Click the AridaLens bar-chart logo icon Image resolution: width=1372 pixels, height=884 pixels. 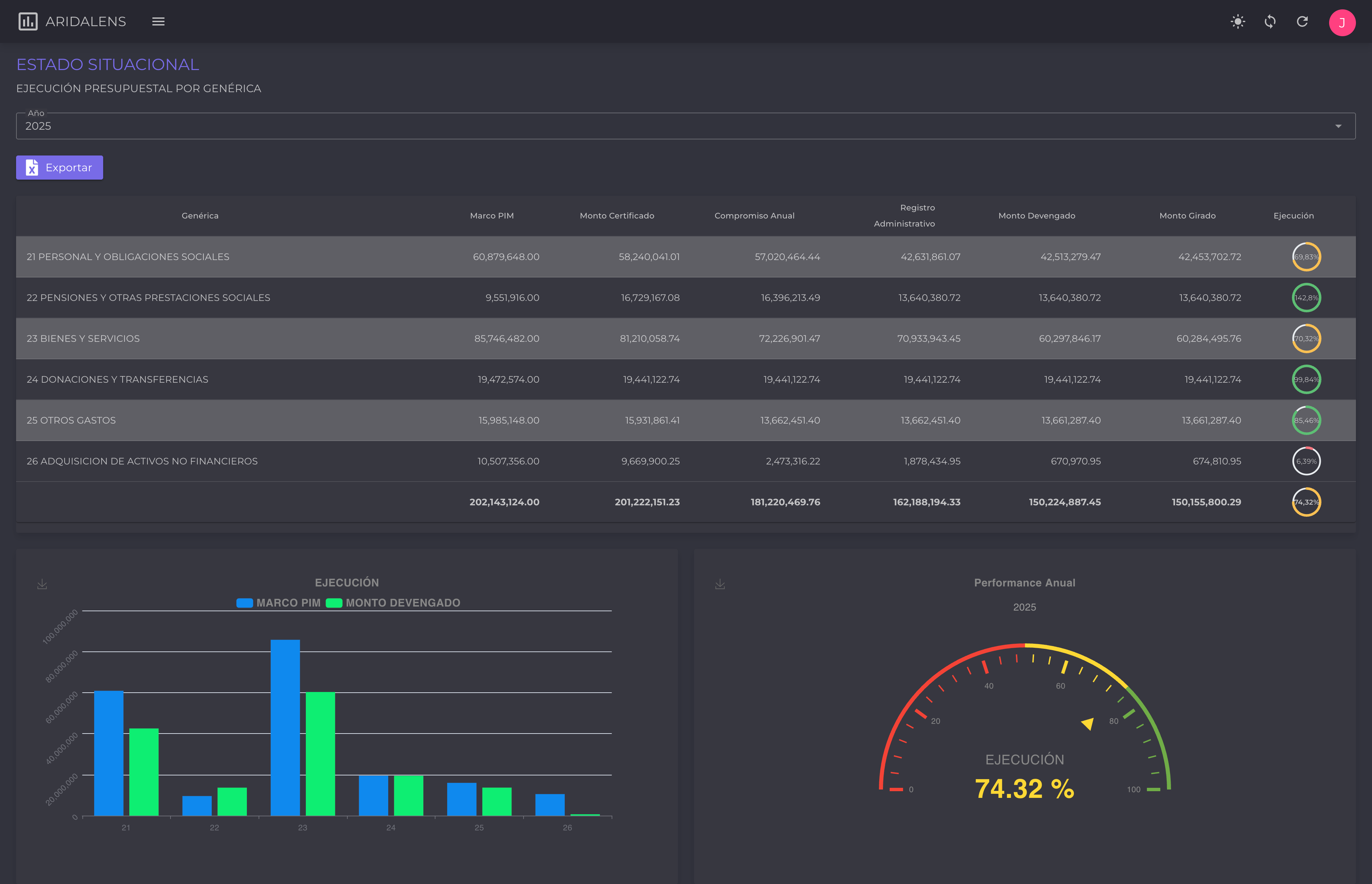pos(27,22)
